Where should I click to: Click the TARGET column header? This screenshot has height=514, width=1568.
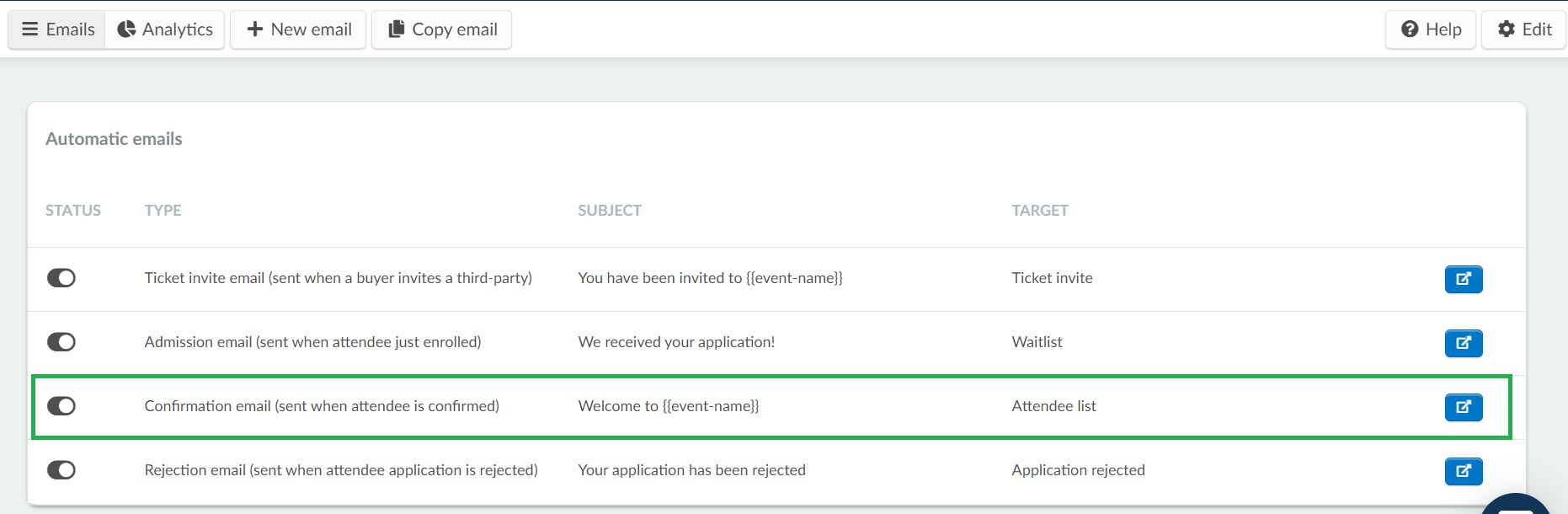[x=1040, y=211]
